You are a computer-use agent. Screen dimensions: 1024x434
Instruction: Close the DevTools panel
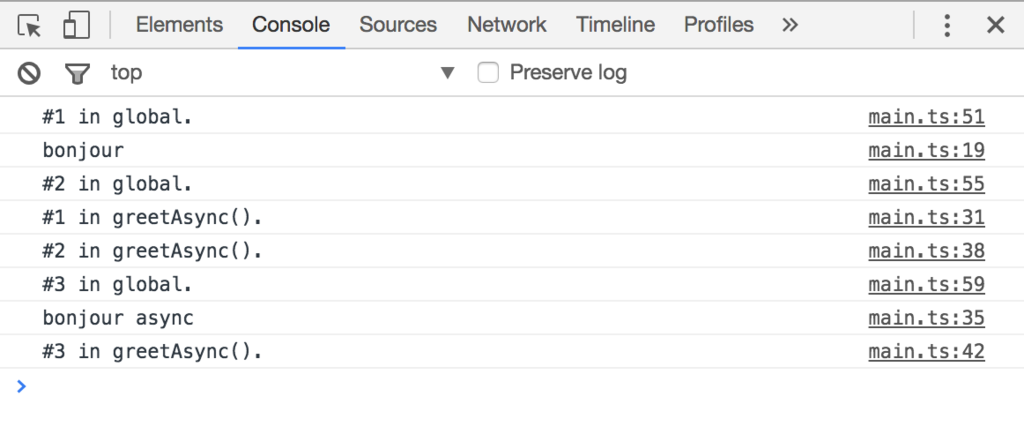coord(995,25)
